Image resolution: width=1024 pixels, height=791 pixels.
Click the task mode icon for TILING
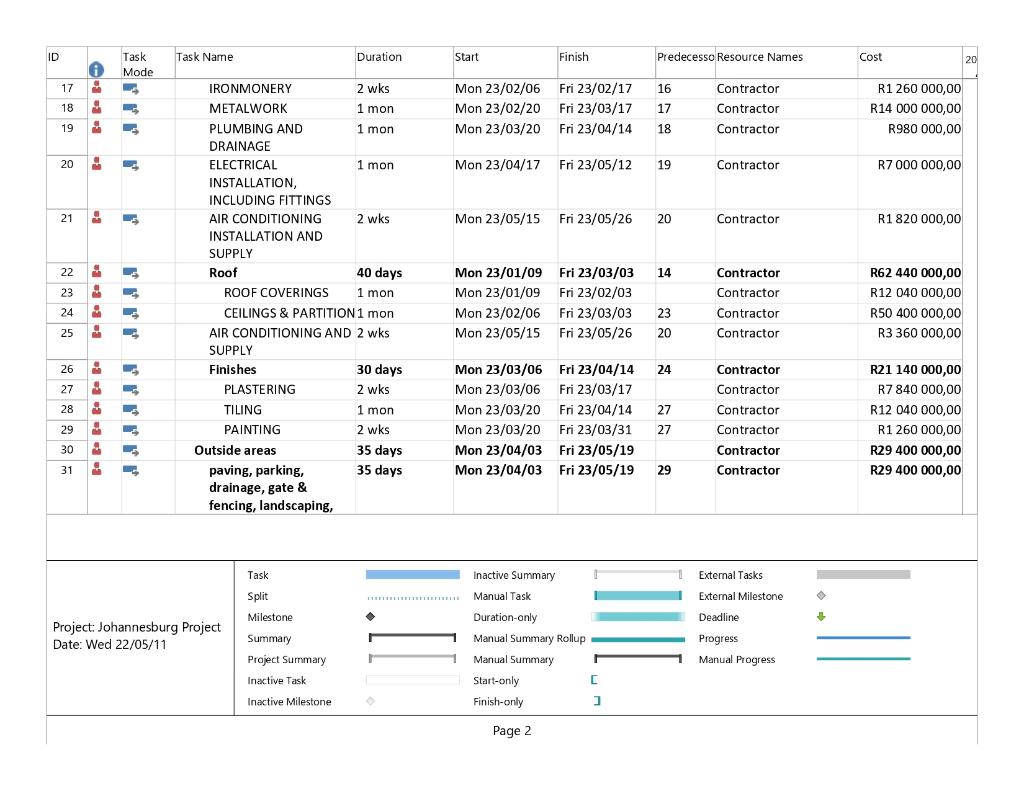pos(131,410)
